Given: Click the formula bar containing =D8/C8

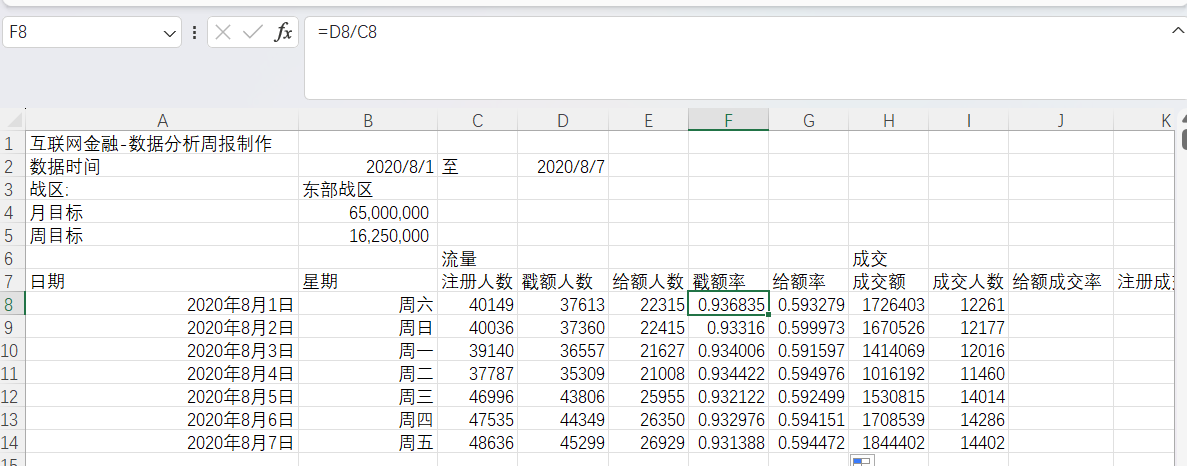Looking at the screenshot, I should 700,32.
